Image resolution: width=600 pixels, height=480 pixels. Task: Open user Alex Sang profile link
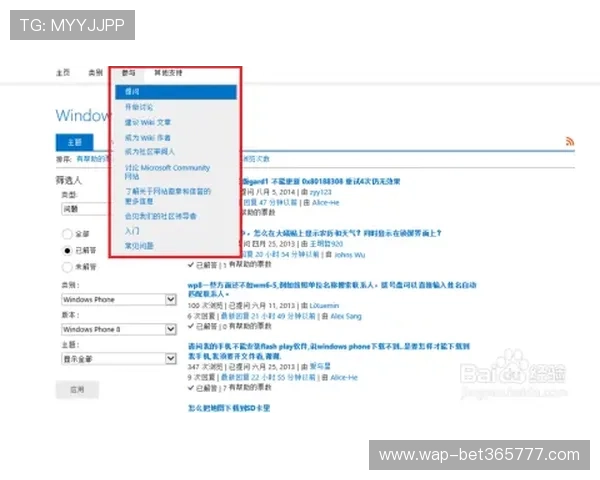point(346,316)
